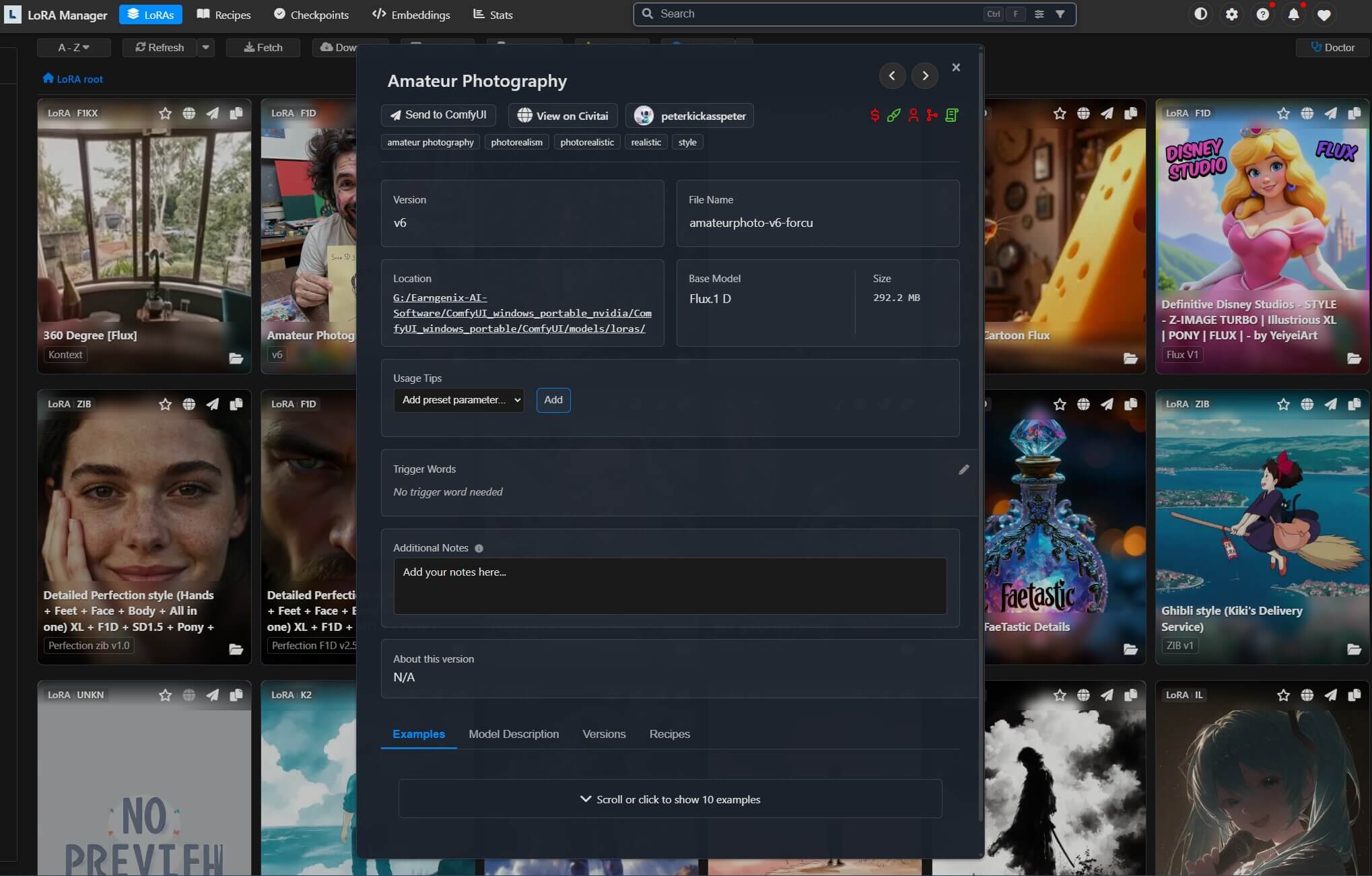Screen dimensions: 1372x876
Task: Click the Refresh button
Action: 160,47
